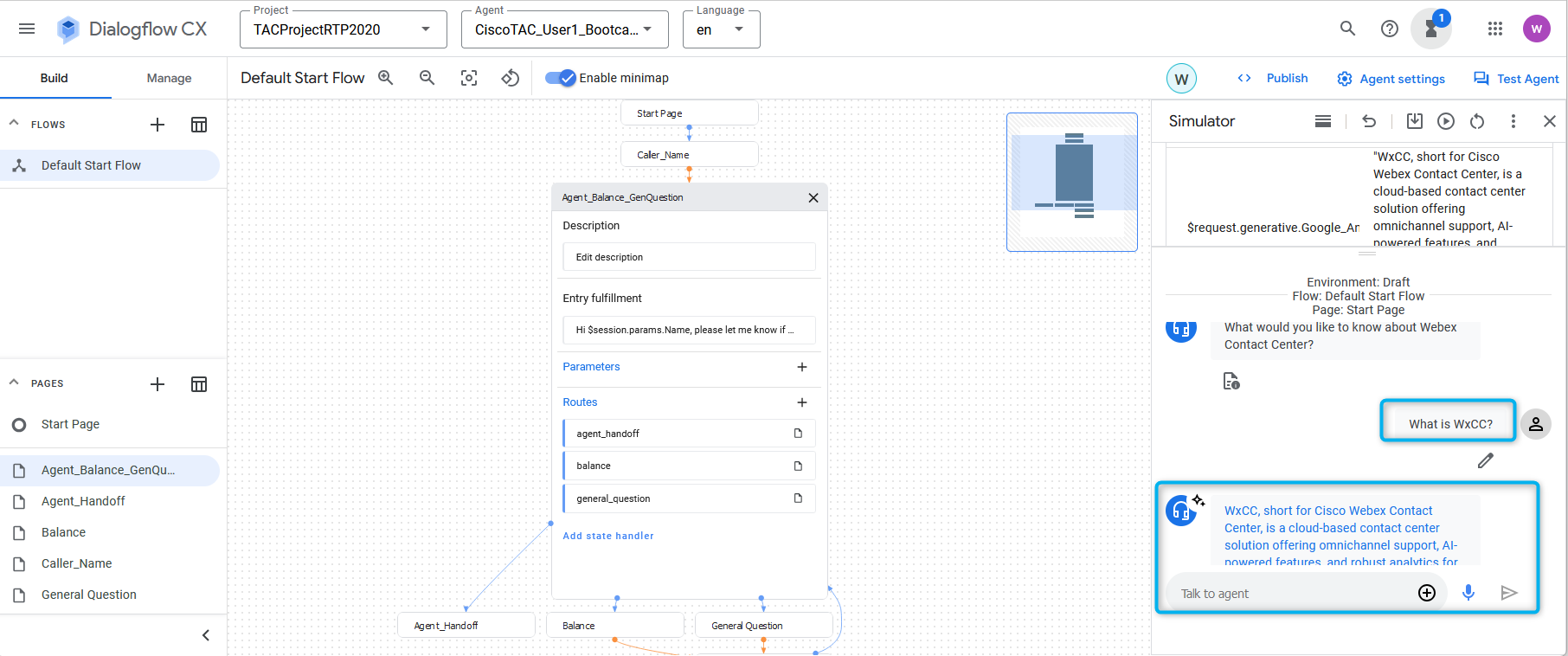Image resolution: width=1568 pixels, height=656 pixels.
Task: Open the Agent_Handoff page in list
Action: pyautogui.click(x=110, y=501)
